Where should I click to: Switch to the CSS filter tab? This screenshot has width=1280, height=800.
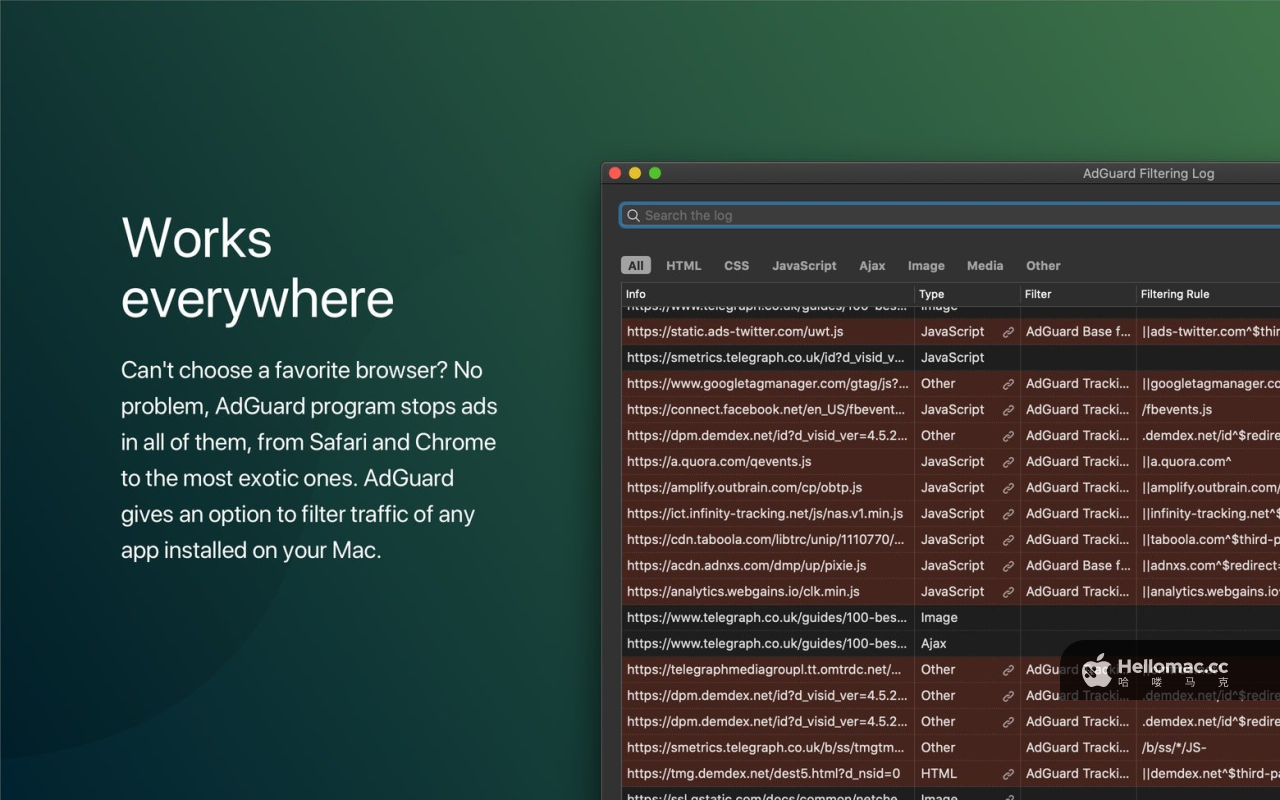point(737,266)
